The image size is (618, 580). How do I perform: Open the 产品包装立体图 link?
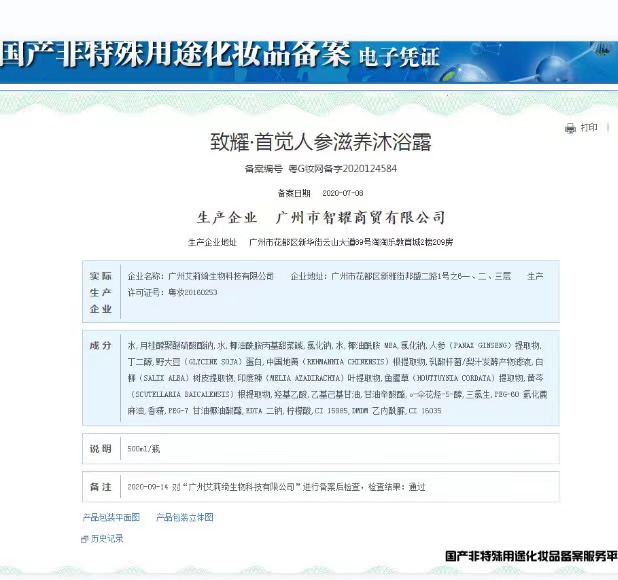coord(185,517)
